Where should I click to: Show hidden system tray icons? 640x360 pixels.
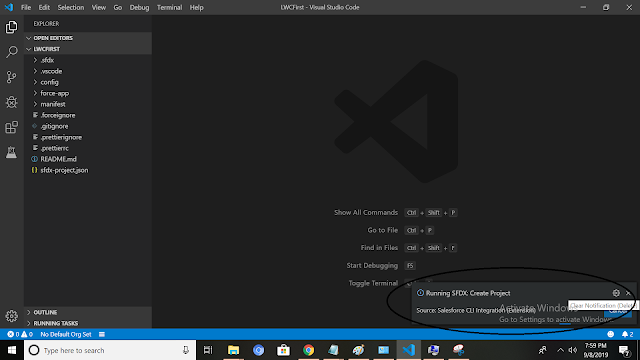(x=560, y=350)
